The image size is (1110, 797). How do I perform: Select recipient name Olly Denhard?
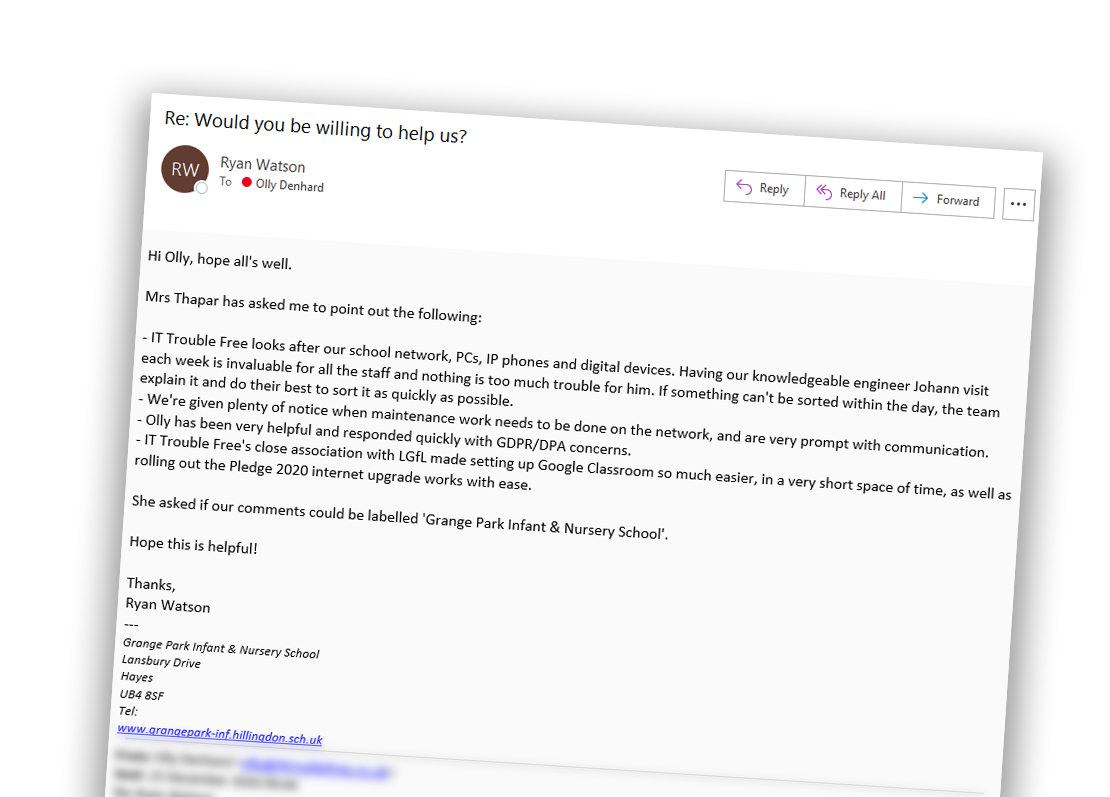click(x=290, y=185)
